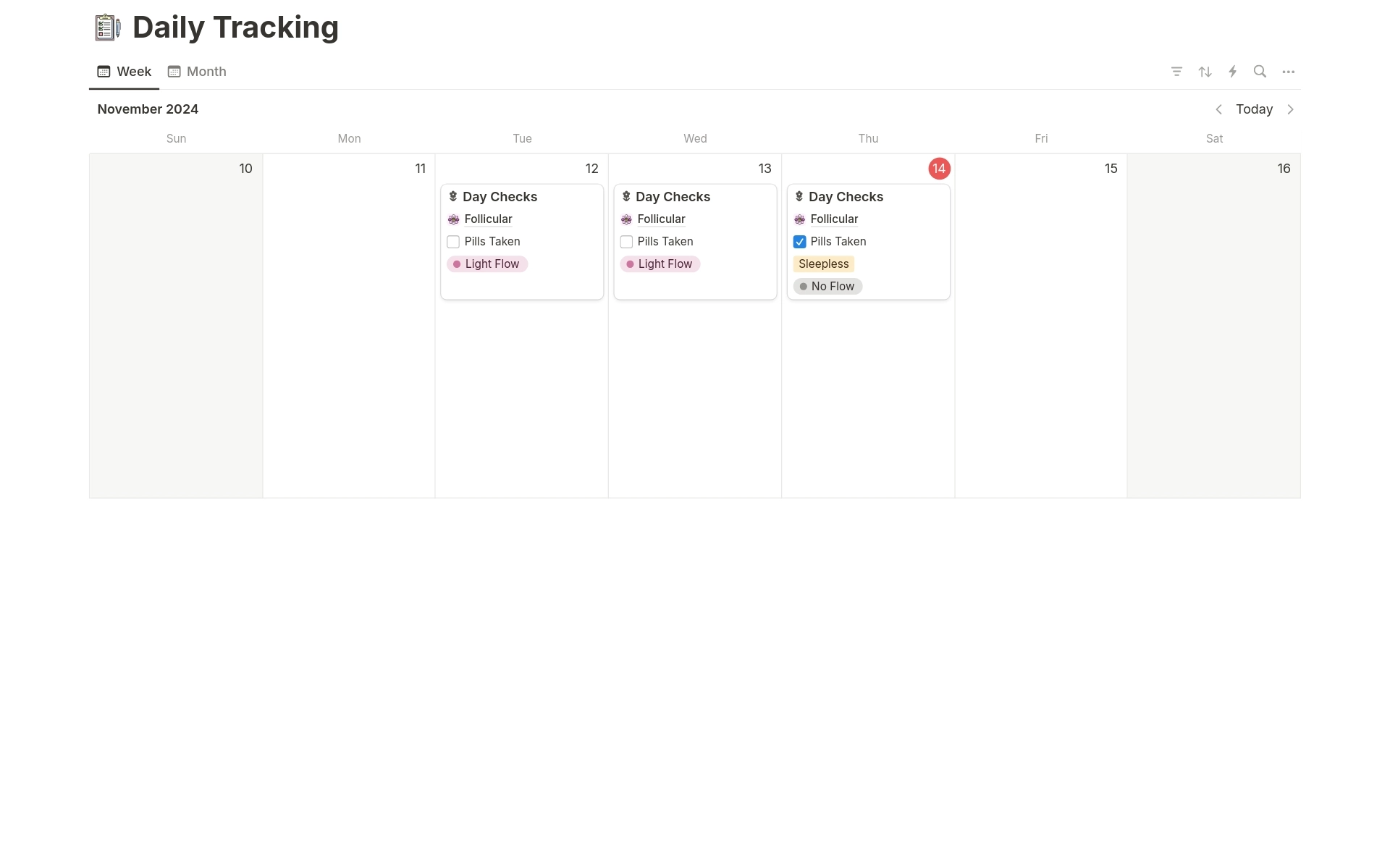Screen dimensions: 1390x868
Task: Toggle the Pills Taken checkbox on Nov 13
Action: (626, 241)
